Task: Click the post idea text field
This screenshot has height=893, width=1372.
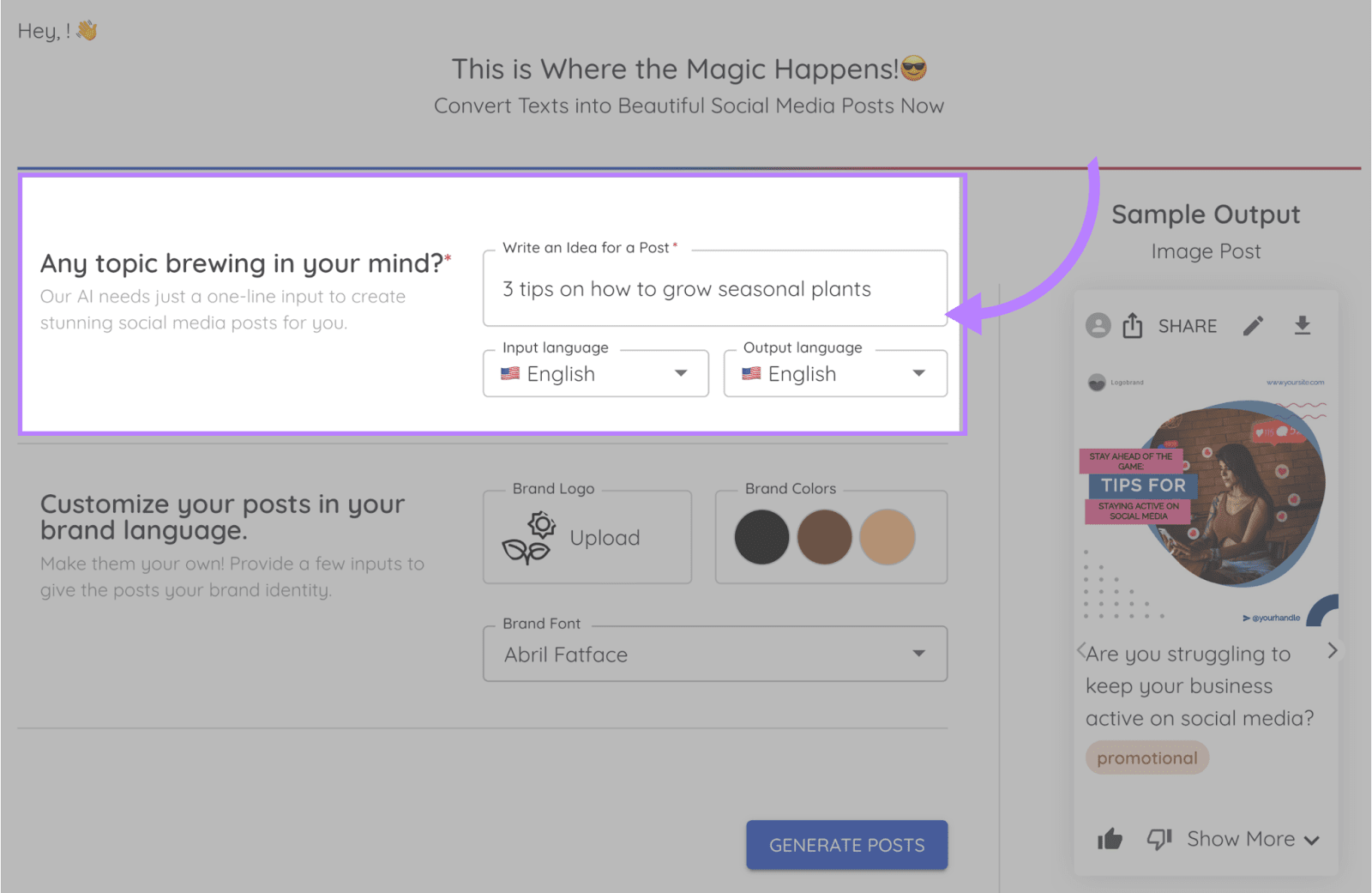Action: coord(714,289)
